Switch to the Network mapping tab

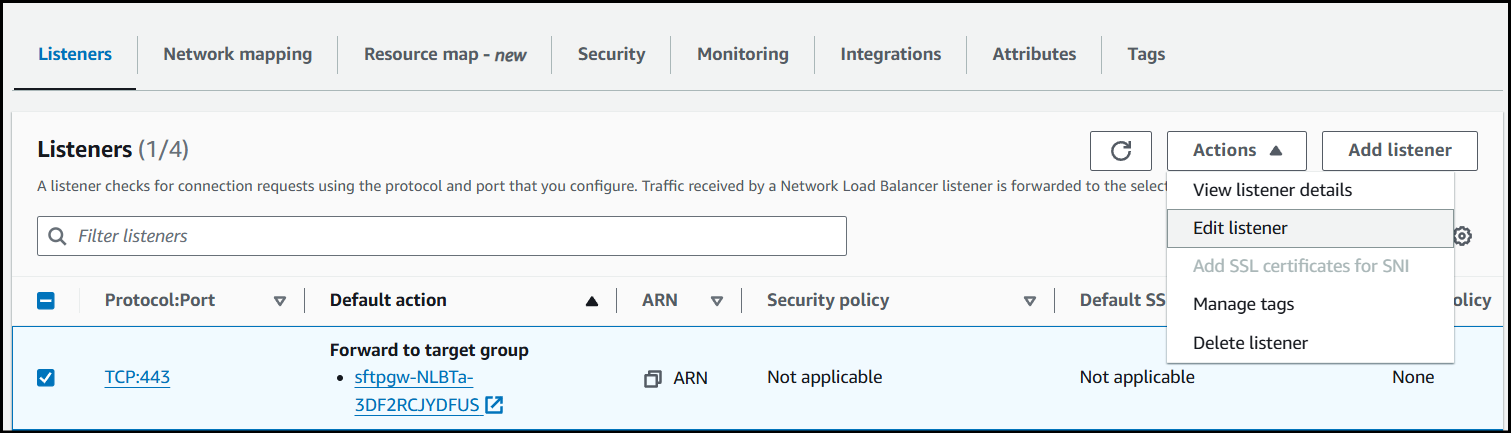[x=237, y=54]
